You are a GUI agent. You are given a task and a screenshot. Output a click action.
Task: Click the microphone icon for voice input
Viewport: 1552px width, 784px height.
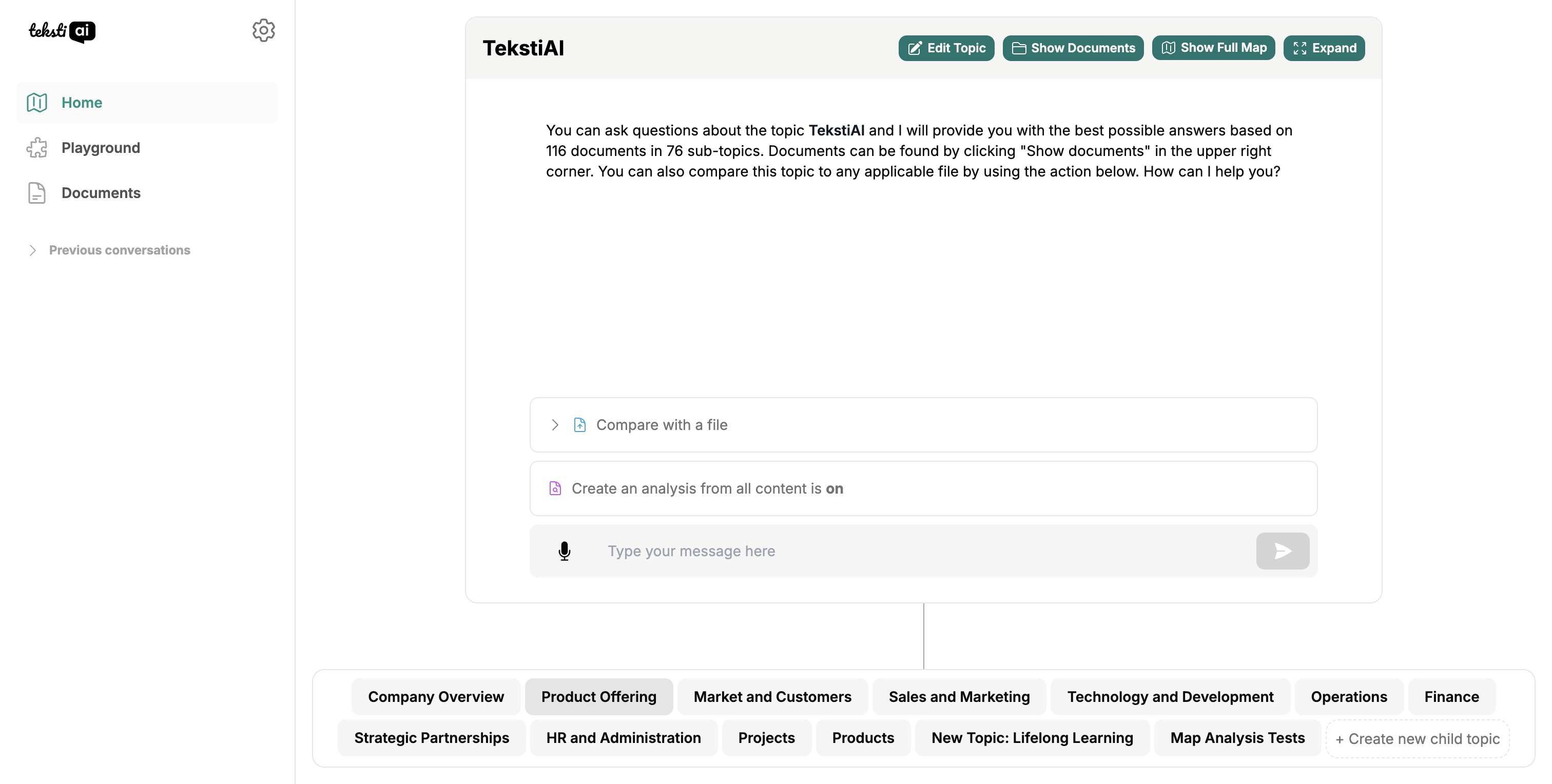tap(564, 551)
